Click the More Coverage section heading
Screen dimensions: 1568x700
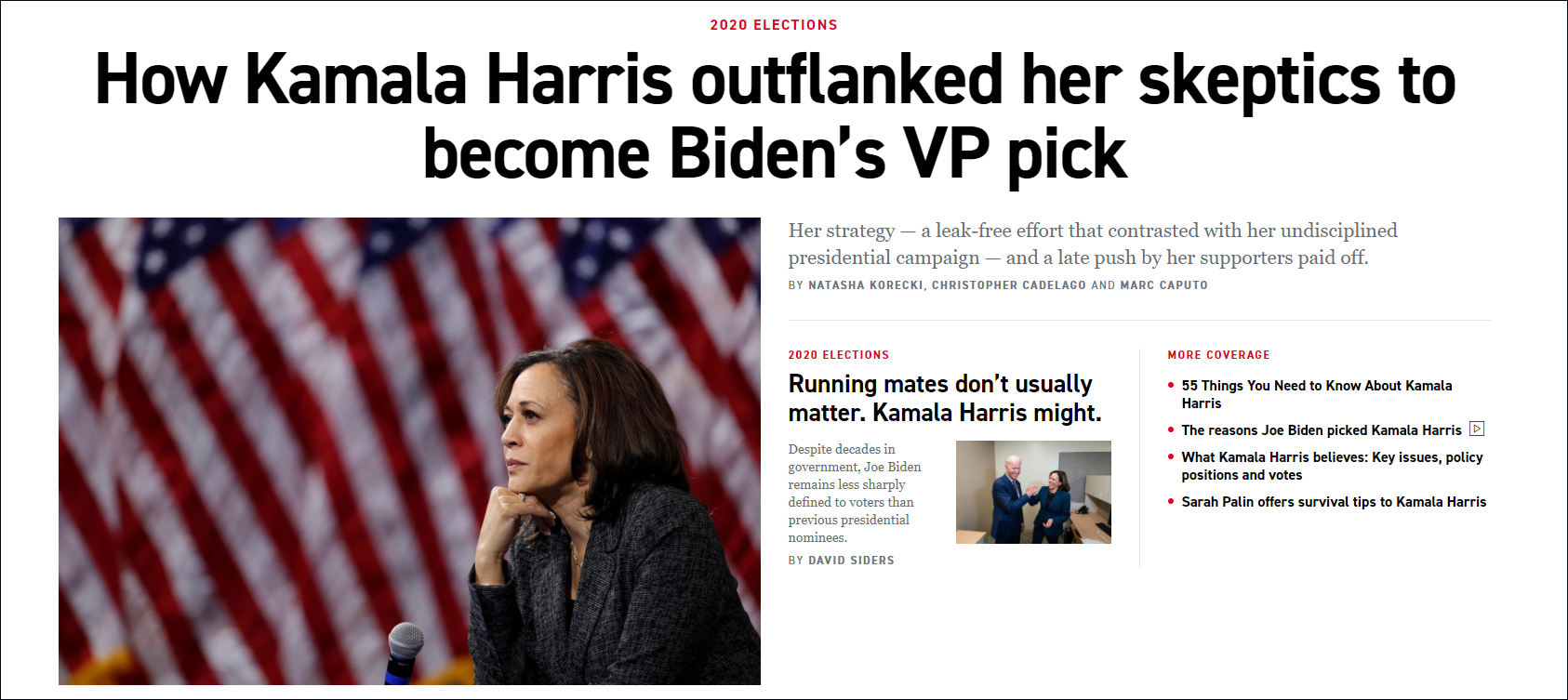[1218, 355]
